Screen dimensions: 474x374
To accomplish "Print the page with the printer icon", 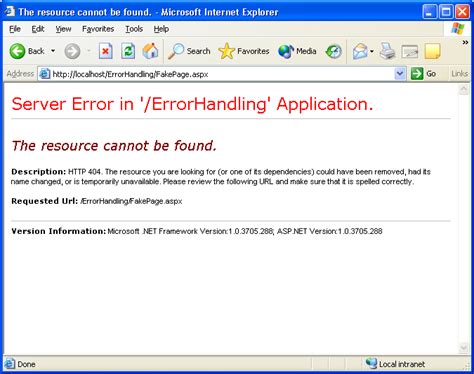I will click(388, 51).
